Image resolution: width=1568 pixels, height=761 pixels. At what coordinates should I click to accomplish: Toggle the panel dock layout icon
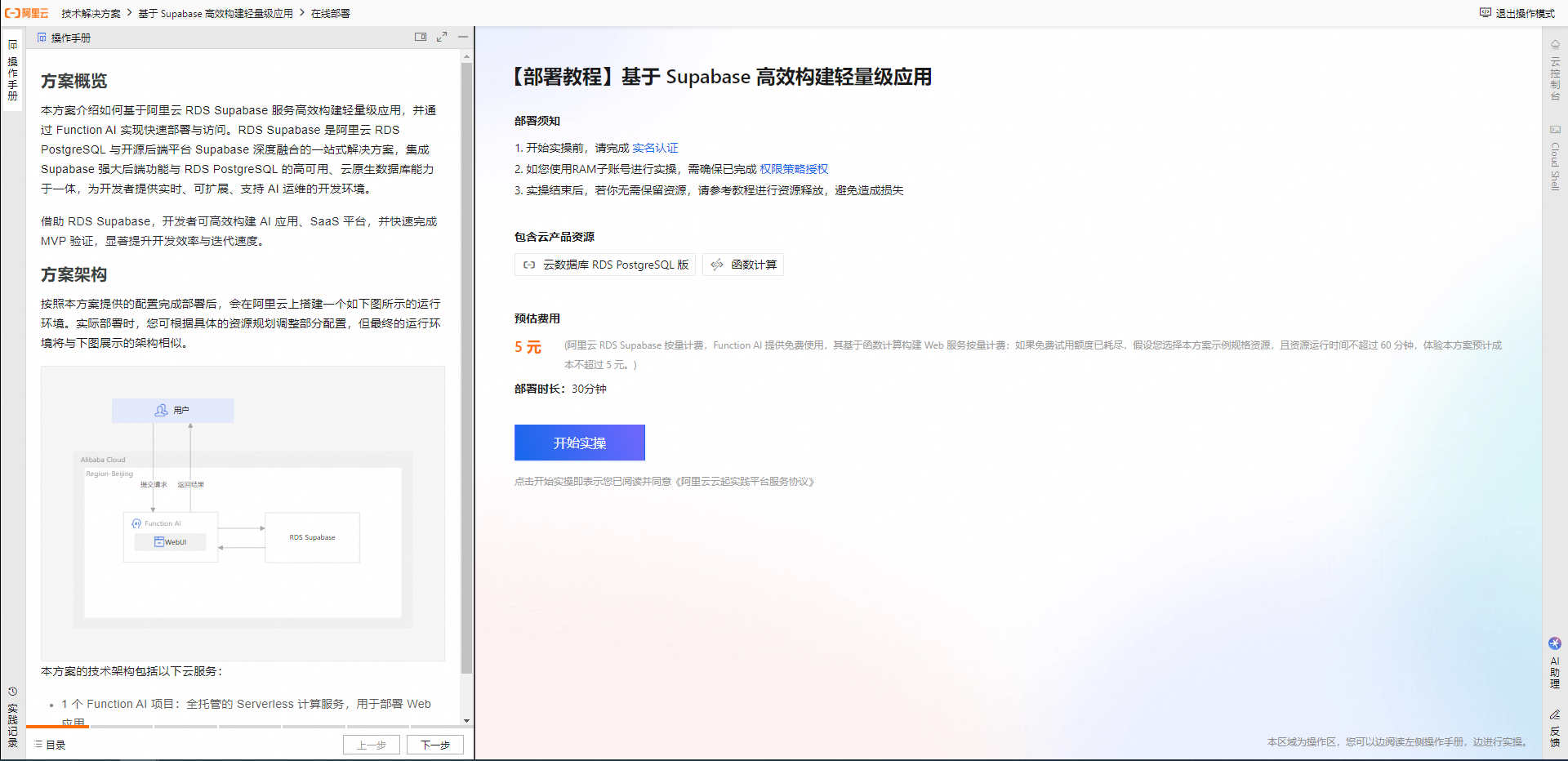pos(421,37)
